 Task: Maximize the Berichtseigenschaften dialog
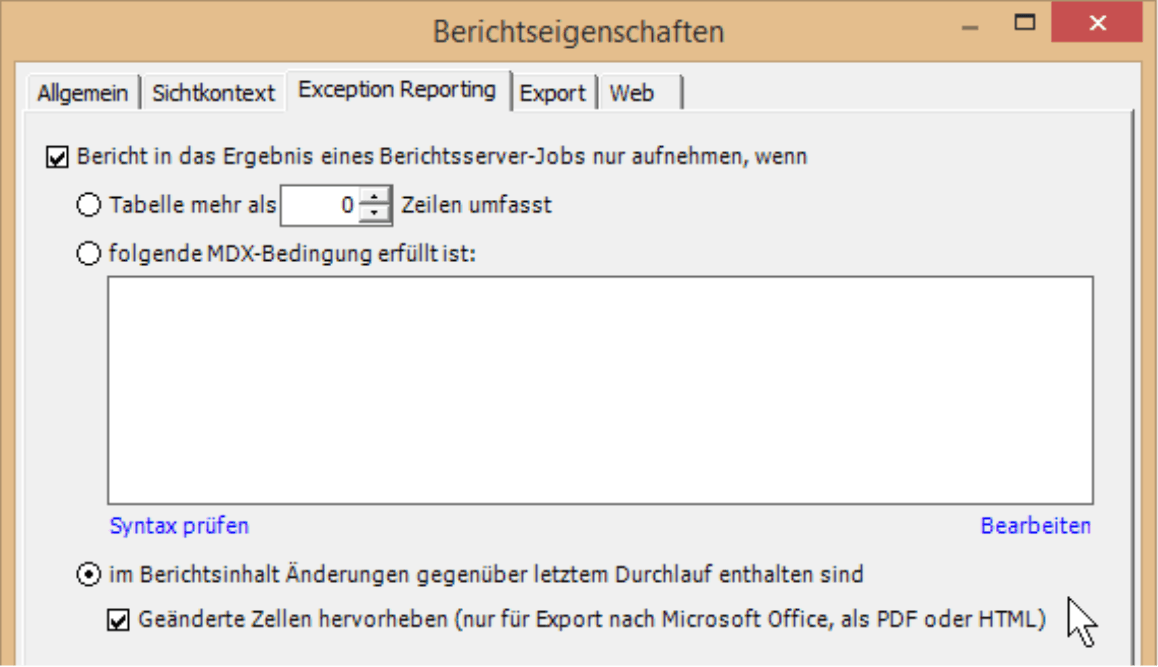[x=1024, y=23]
